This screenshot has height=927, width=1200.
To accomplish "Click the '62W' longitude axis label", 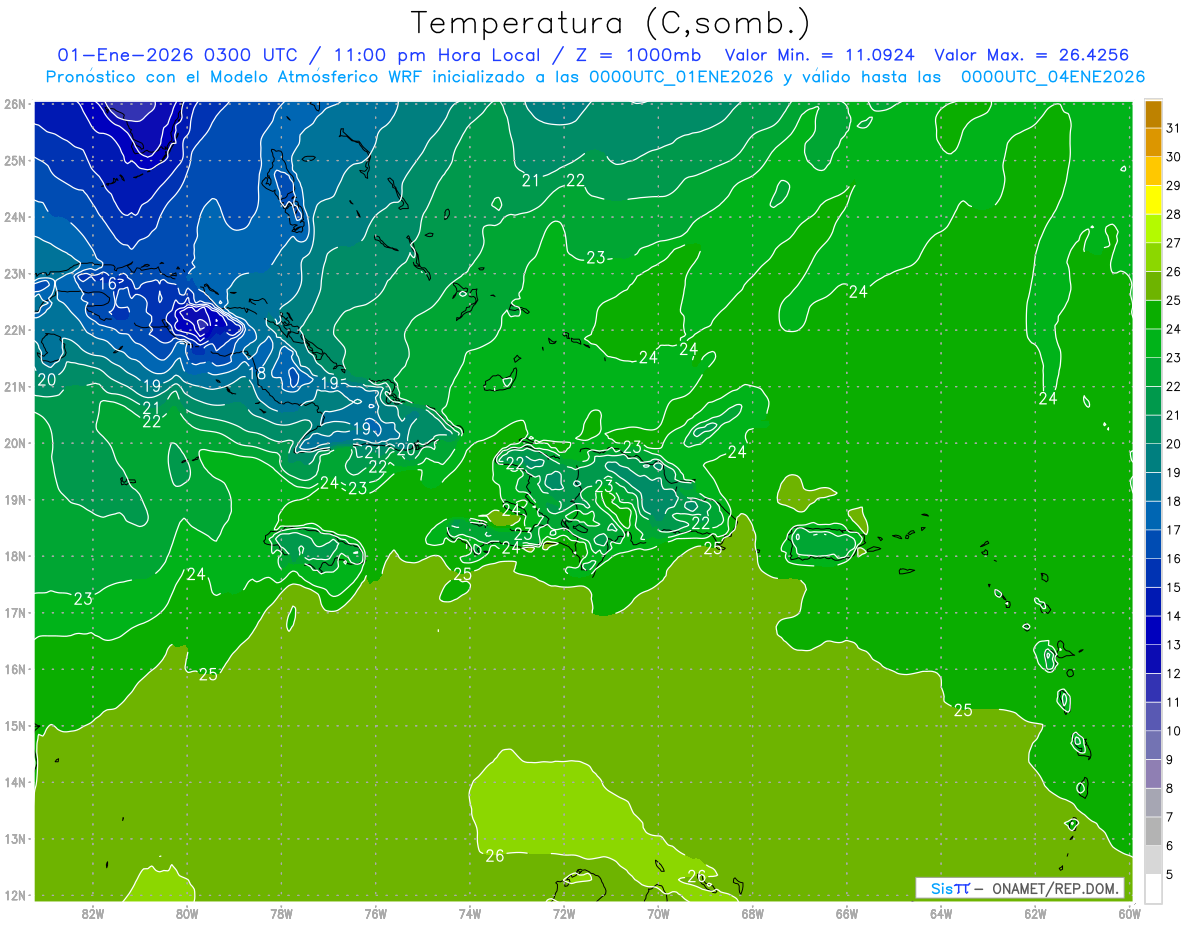I will click(x=1035, y=912).
